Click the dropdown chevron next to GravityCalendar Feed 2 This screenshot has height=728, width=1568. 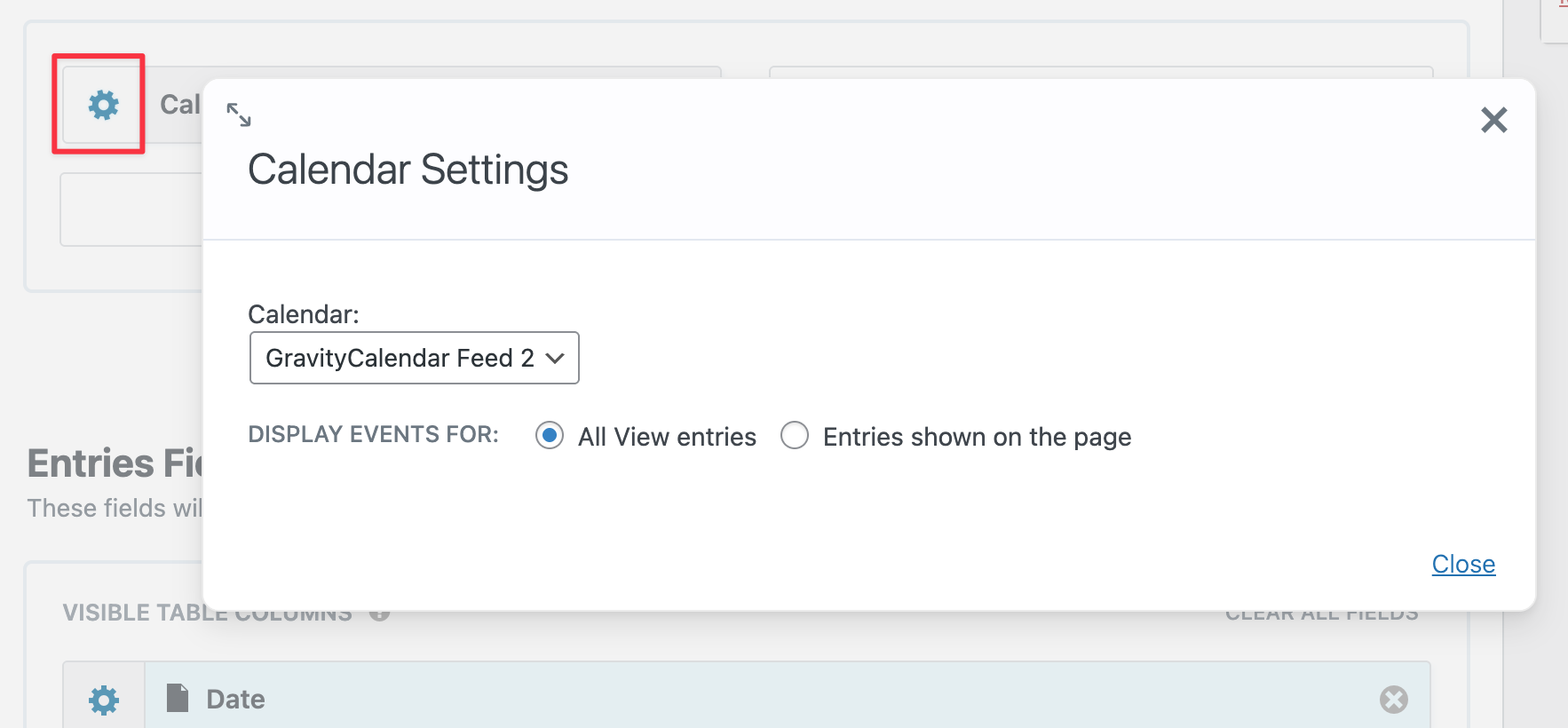(x=556, y=358)
